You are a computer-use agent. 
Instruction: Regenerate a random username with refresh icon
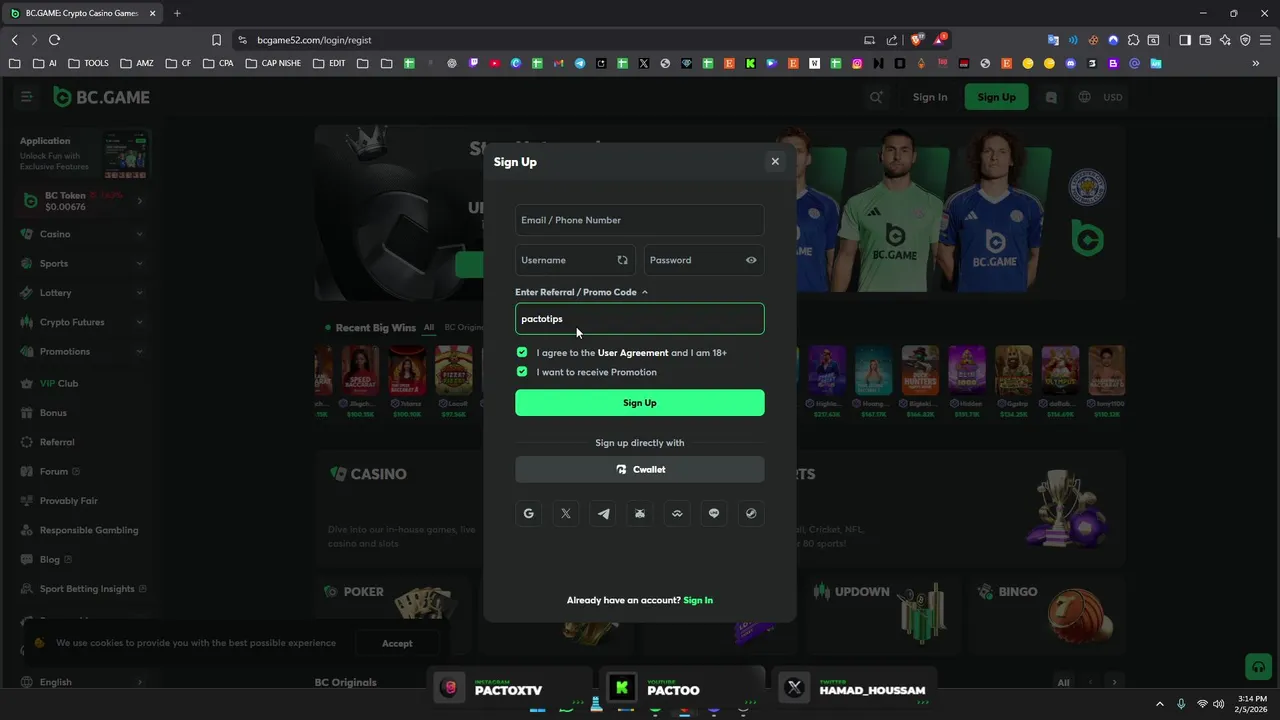click(x=622, y=260)
